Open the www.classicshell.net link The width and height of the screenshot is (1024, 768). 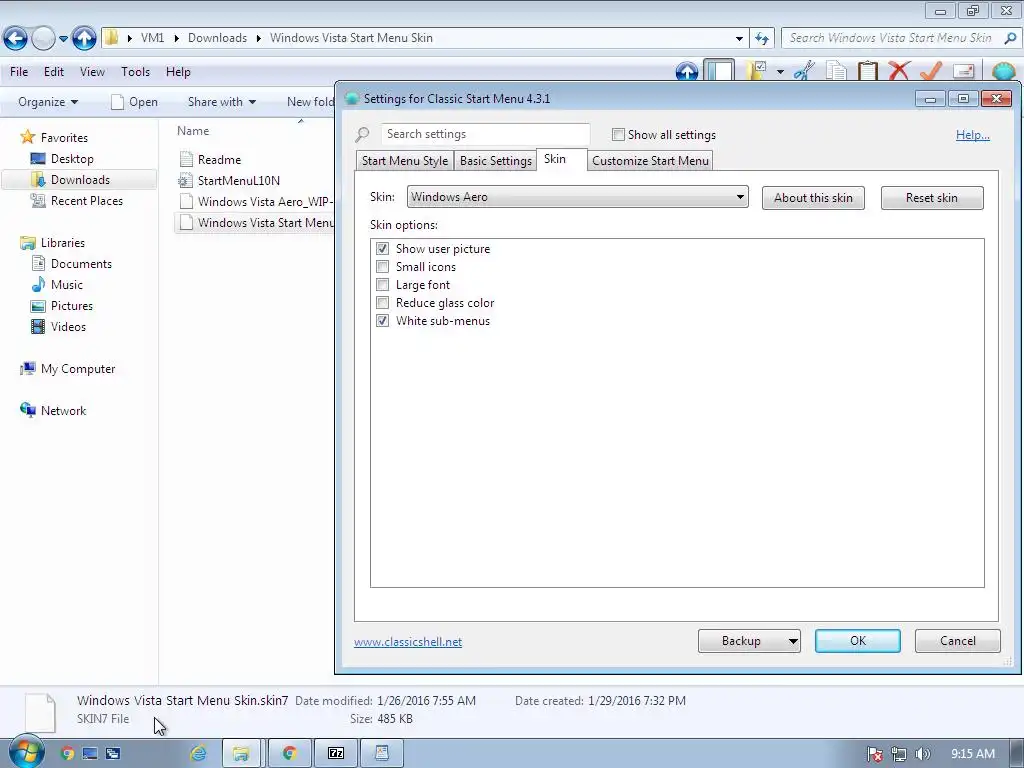[x=408, y=642]
